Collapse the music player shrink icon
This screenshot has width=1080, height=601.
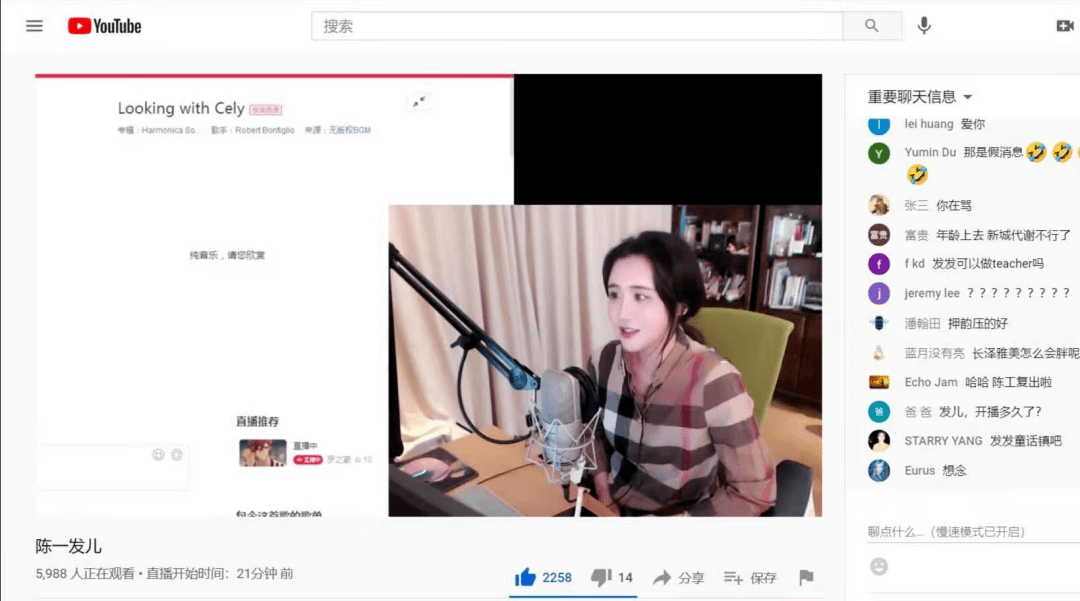[x=419, y=101]
